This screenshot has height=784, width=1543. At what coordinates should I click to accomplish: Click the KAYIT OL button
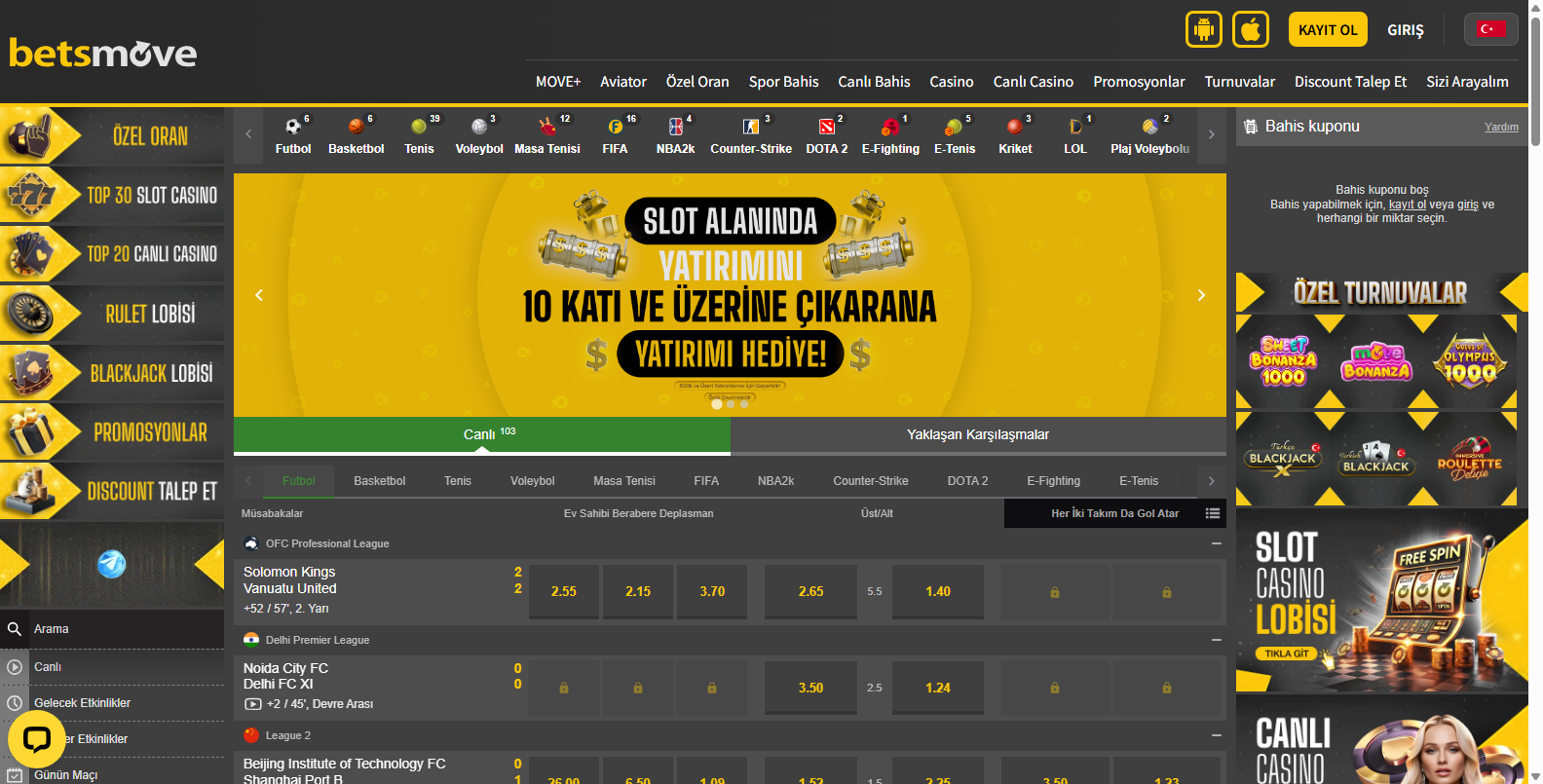point(1328,29)
